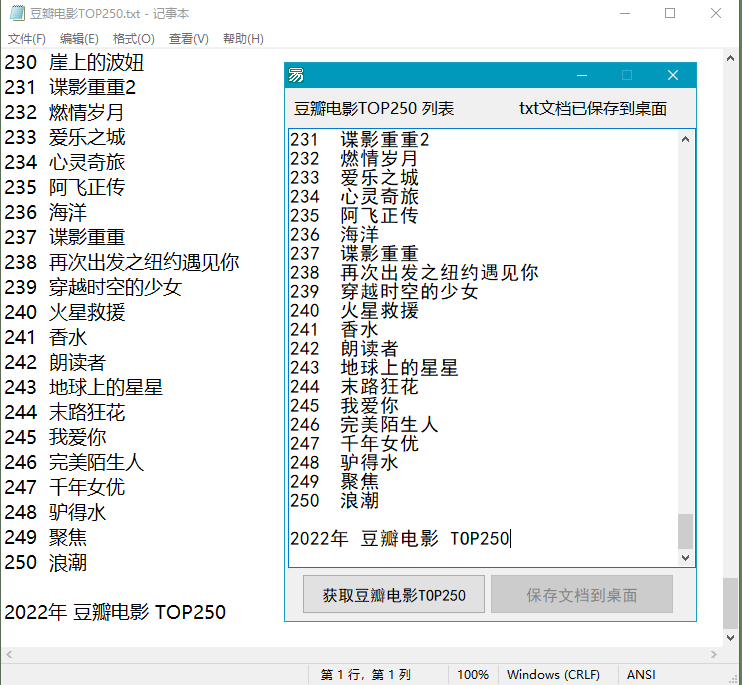This screenshot has width=742, height=685.
Task: Click the txt文档已保存到桌面 status label
Action: pyautogui.click(x=593, y=108)
